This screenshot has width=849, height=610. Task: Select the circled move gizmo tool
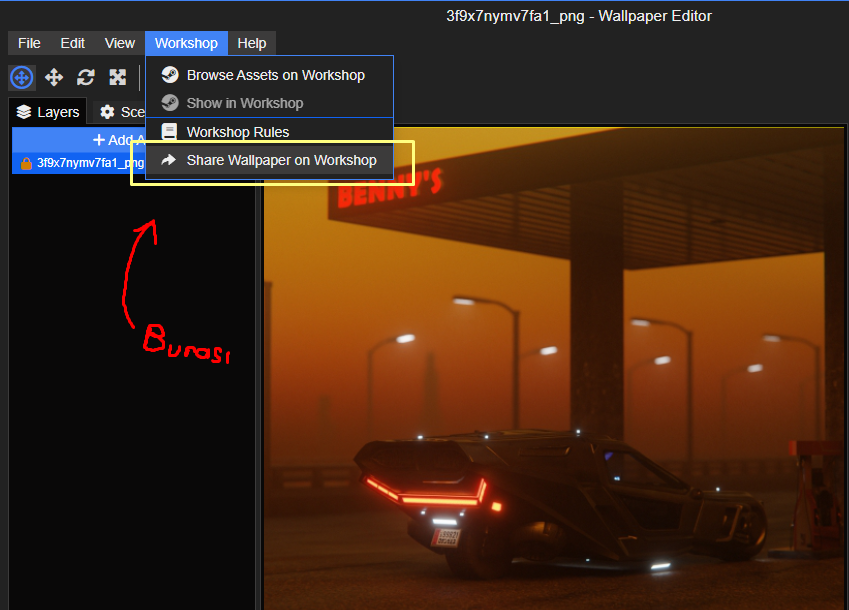point(22,77)
